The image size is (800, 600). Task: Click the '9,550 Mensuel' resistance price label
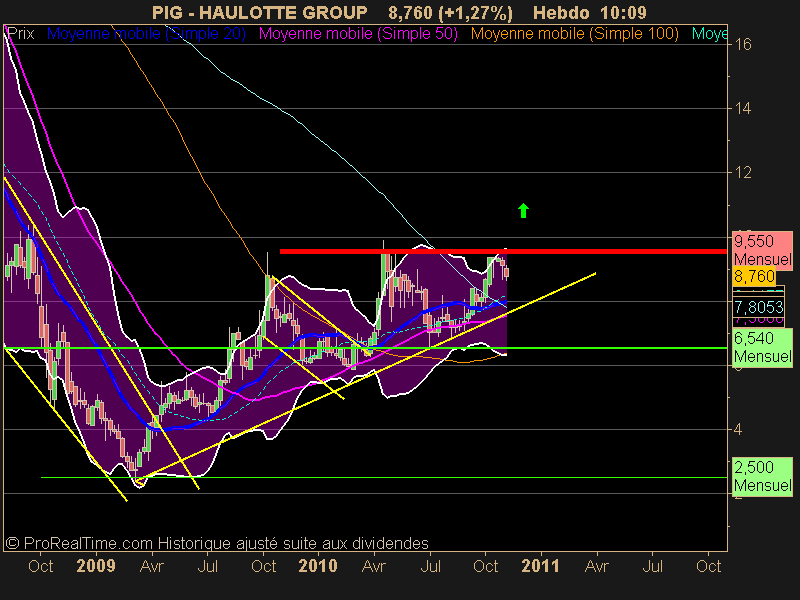tap(763, 251)
